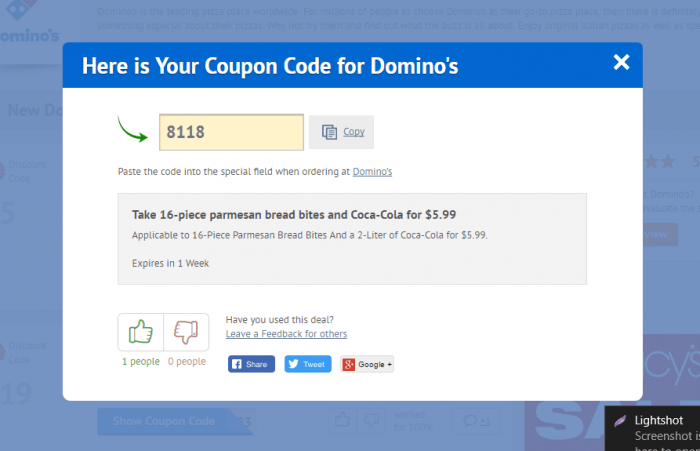This screenshot has height=451, width=700.
Task: Open the Domino's link in instructions
Action: [x=372, y=171]
